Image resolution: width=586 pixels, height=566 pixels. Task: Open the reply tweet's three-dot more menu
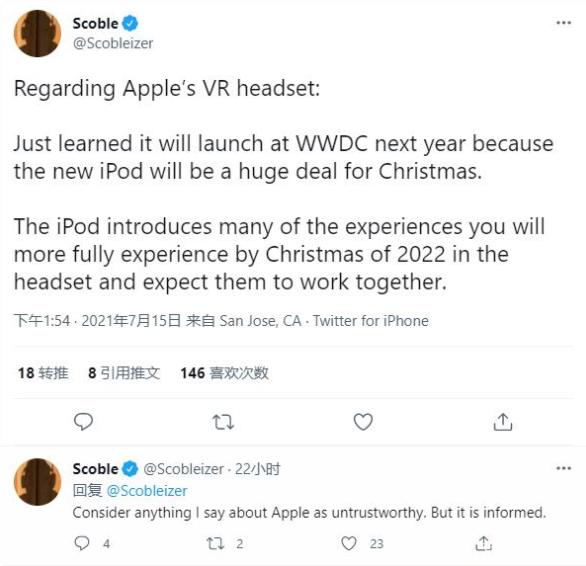564,468
